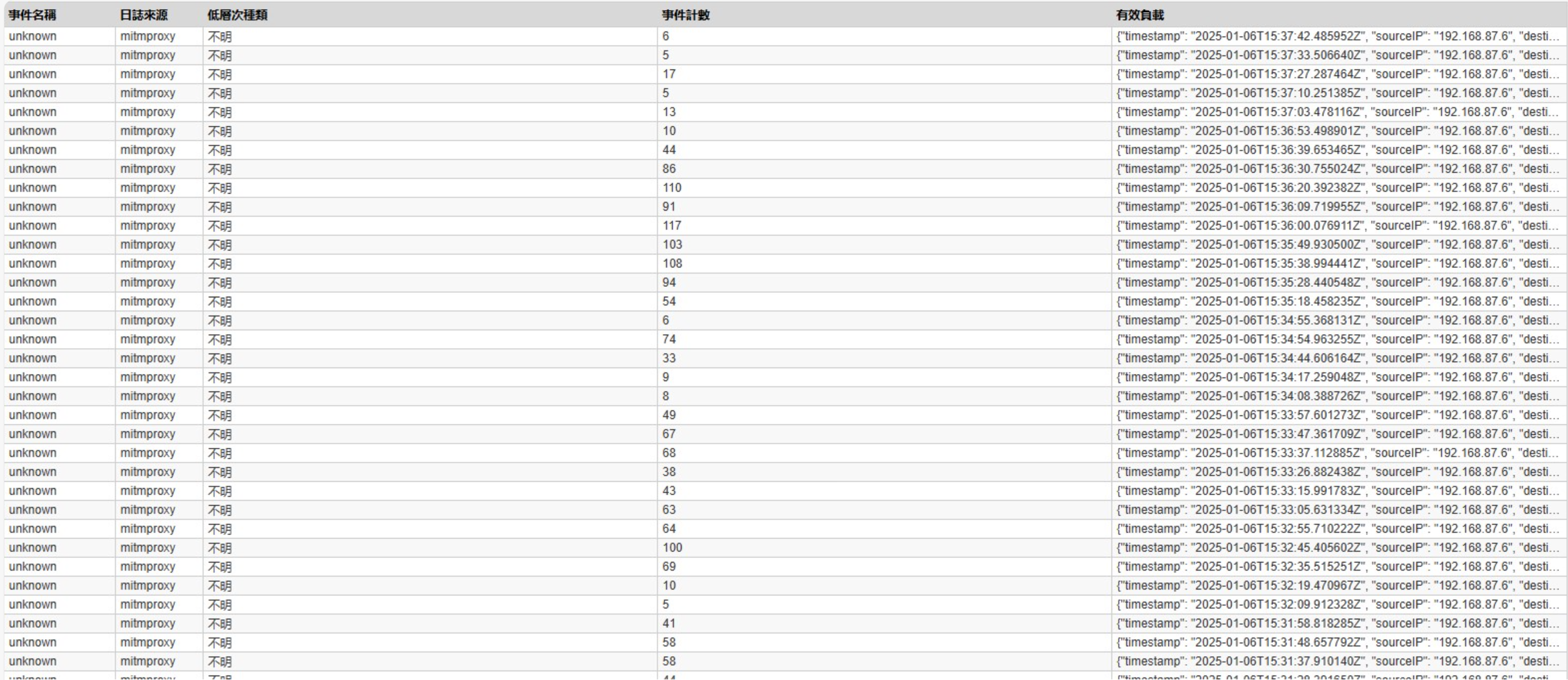Click the event count cell showing 86
Screen dimensions: 1568x680
tap(669, 169)
